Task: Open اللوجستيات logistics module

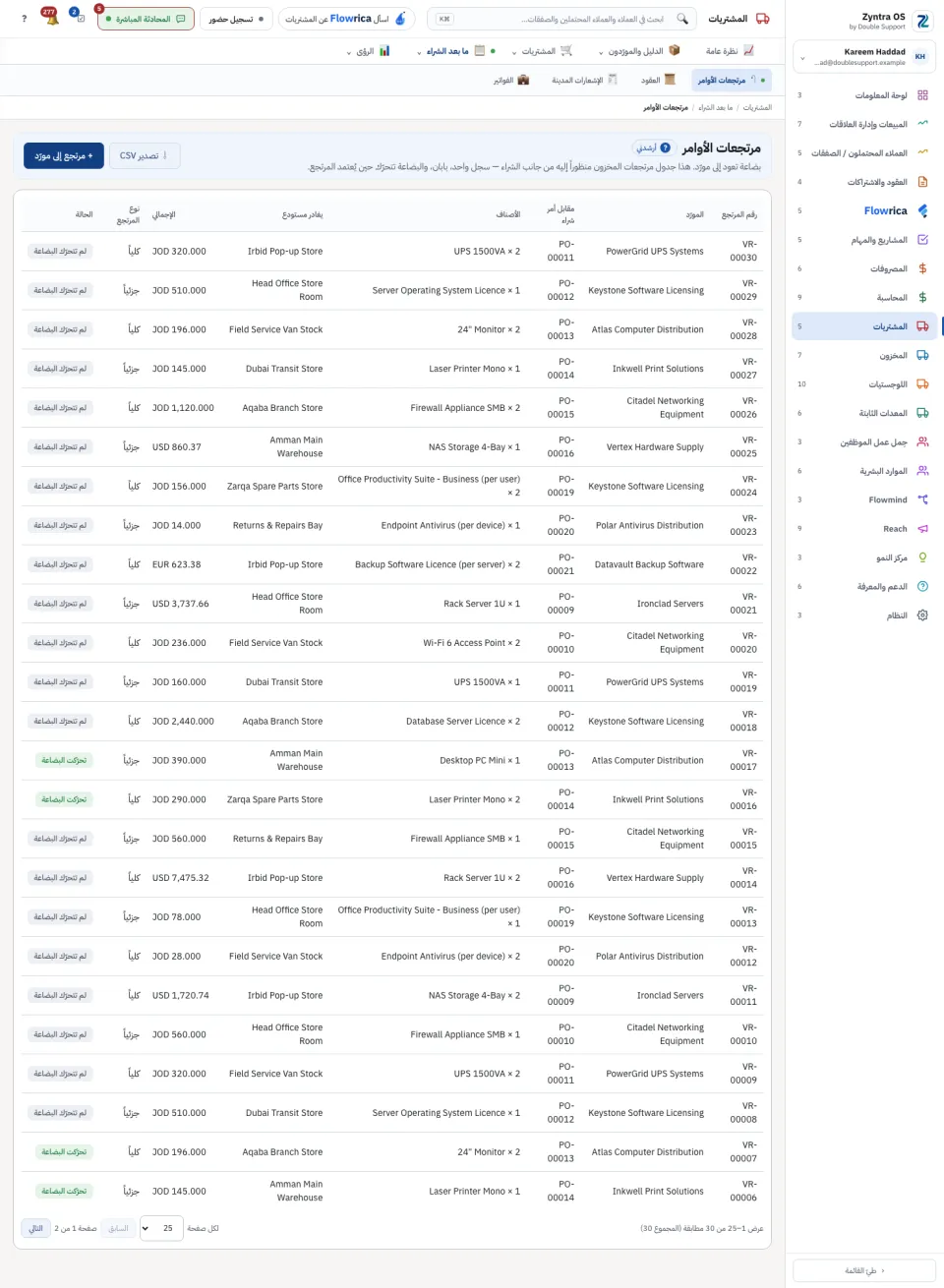Action: point(864,384)
